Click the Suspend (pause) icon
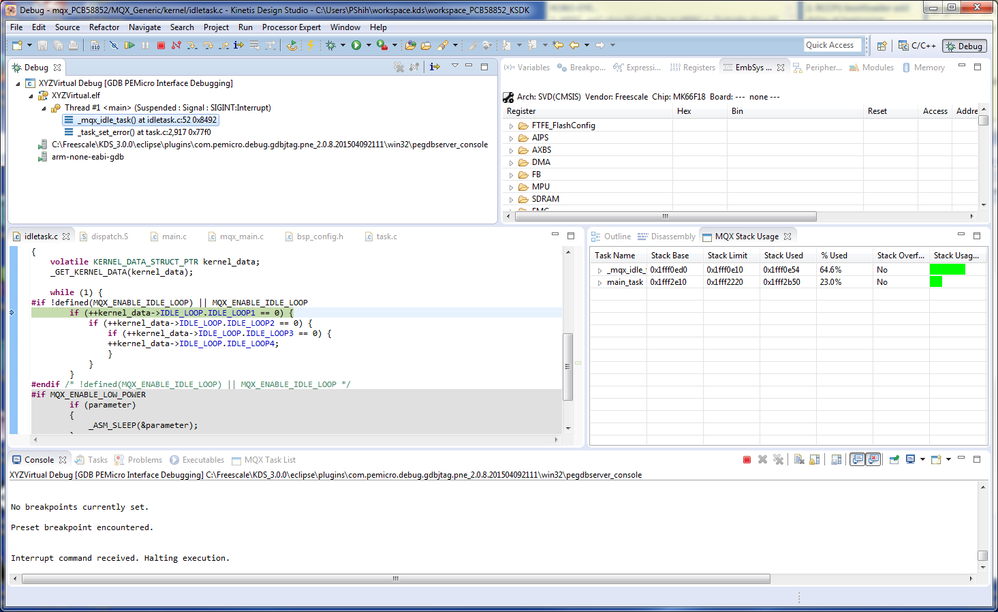The height and width of the screenshot is (612, 998). (x=146, y=45)
